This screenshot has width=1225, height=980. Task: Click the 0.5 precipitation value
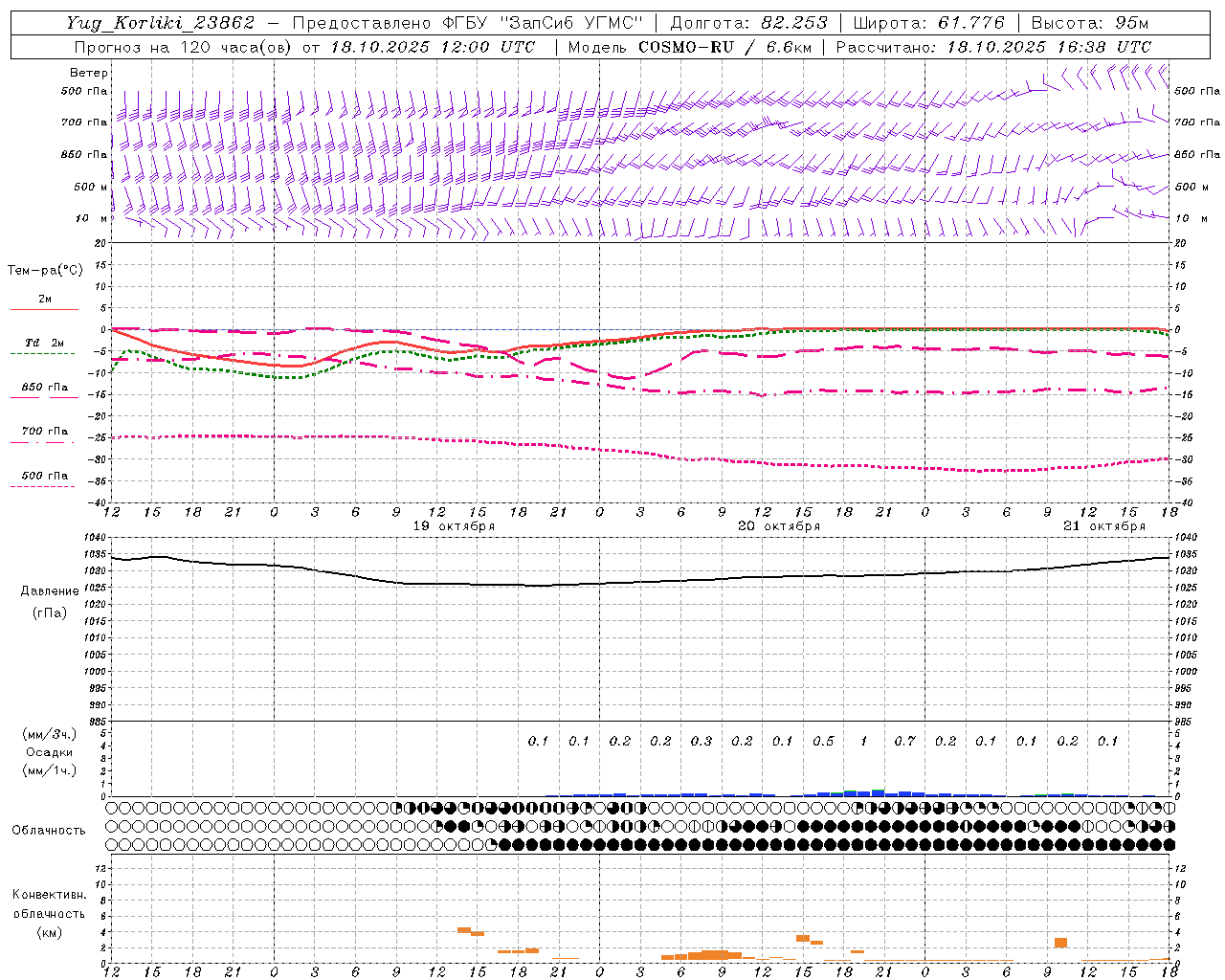(x=823, y=741)
